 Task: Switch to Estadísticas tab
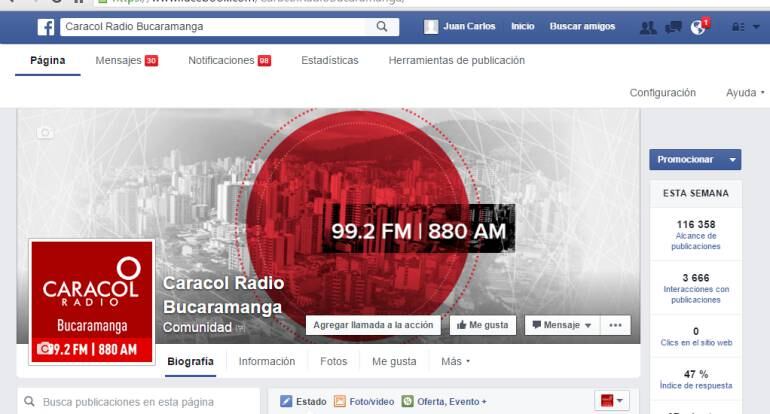click(x=329, y=61)
